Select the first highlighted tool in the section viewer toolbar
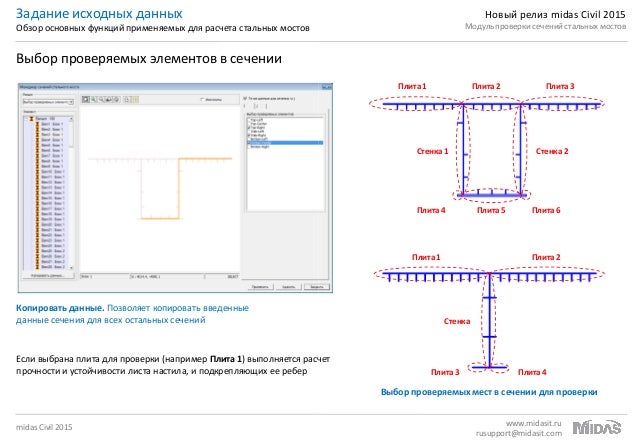This screenshot has height=442, width=638. click(85, 99)
